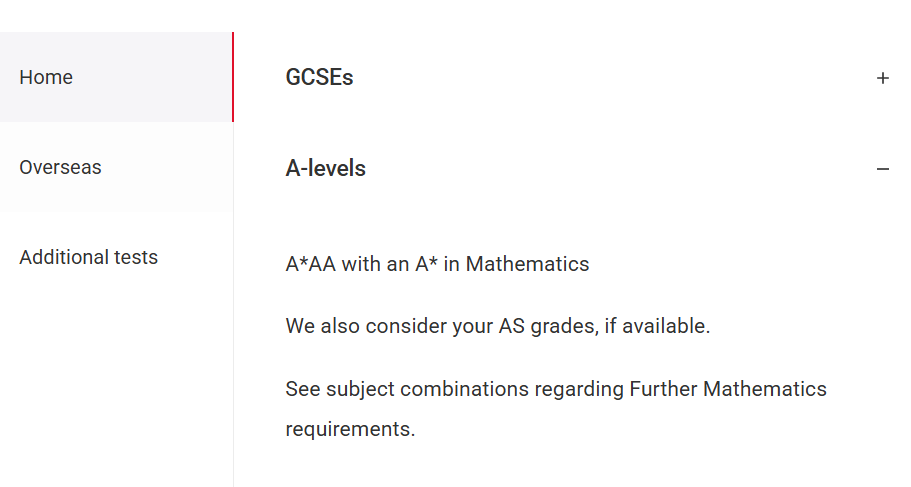
Task: Click the A*AA grade requirement text
Action: (311, 264)
